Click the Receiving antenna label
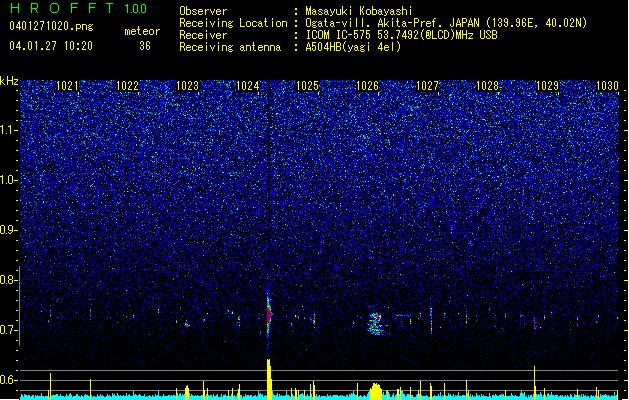629x400 pixels. [x=230, y=47]
